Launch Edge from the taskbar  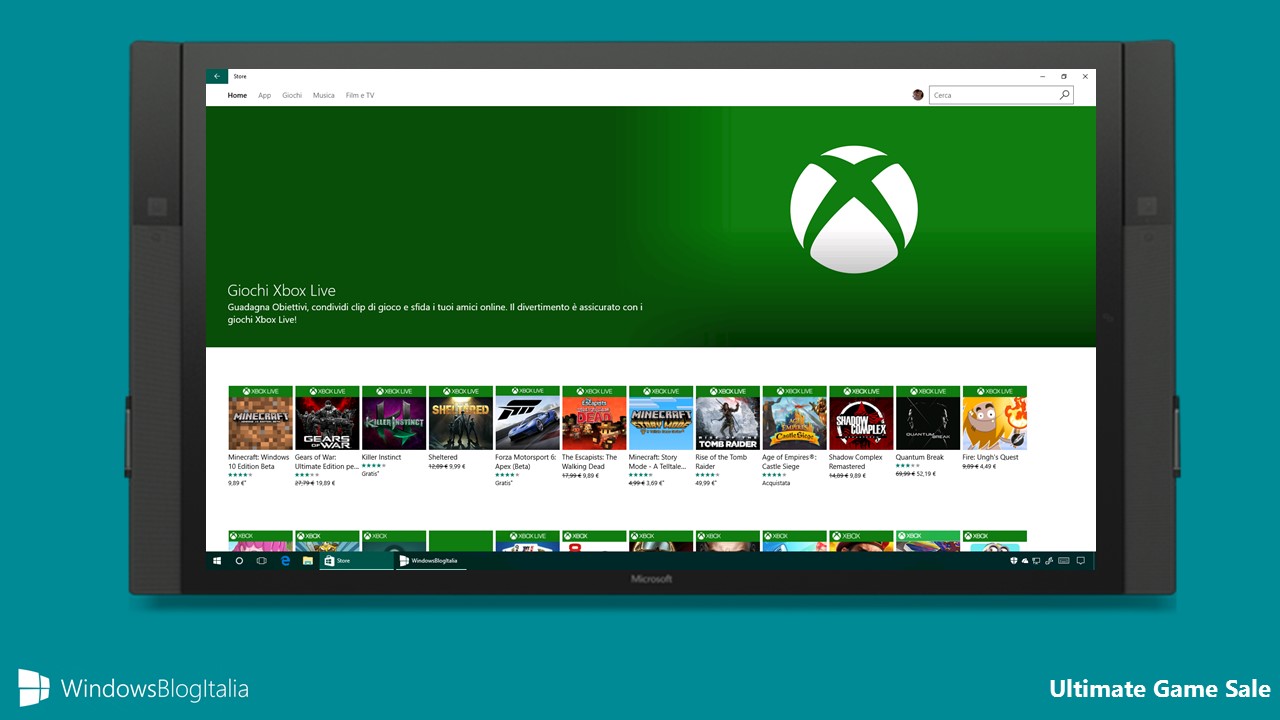click(285, 561)
